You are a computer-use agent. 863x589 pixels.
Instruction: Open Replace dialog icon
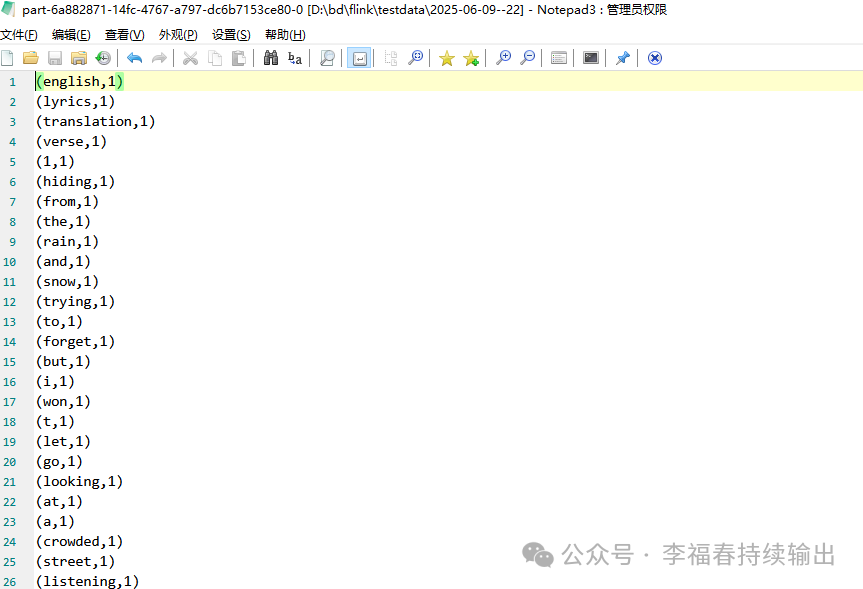(x=295, y=58)
